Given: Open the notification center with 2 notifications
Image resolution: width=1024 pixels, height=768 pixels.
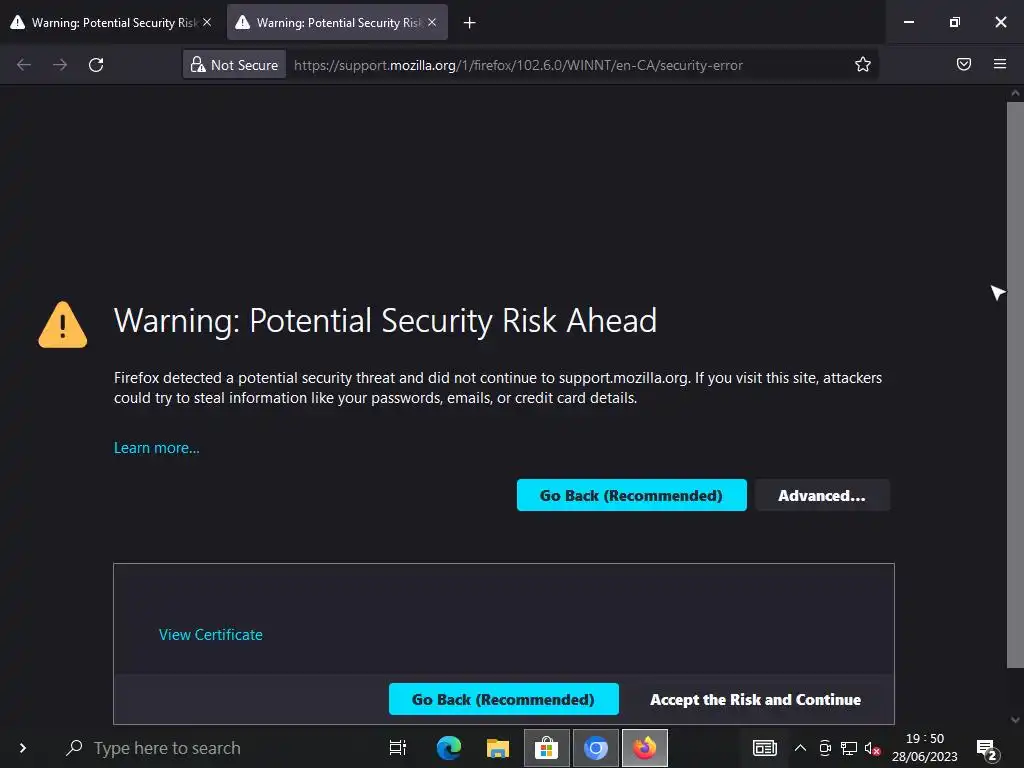Looking at the screenshot, I should (987, 749).
